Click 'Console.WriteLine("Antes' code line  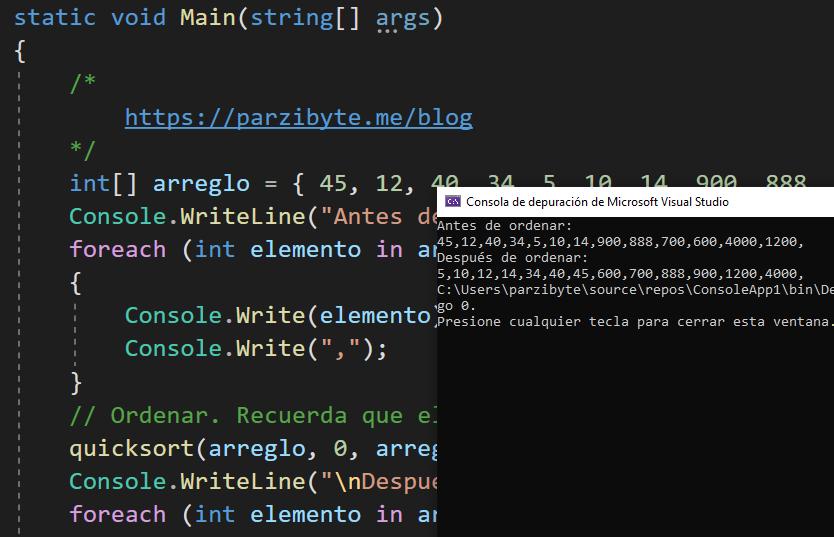(x=253, y=217)
